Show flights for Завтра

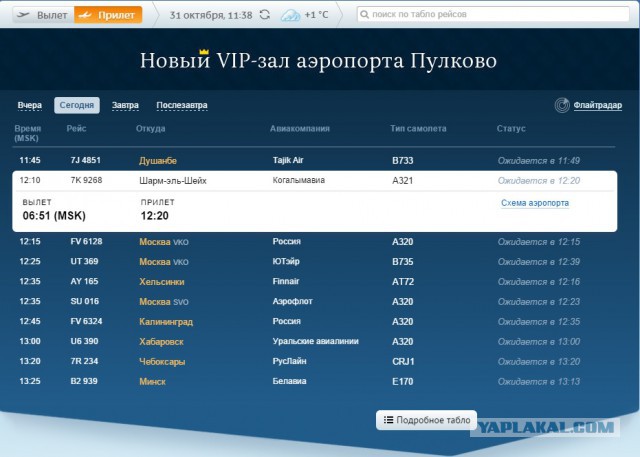click(x=125, y=105)
